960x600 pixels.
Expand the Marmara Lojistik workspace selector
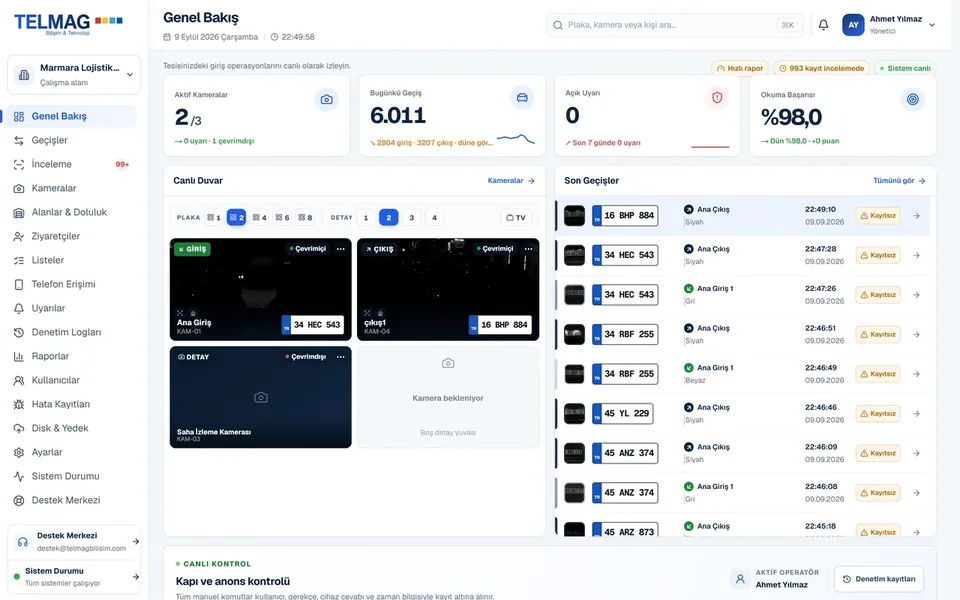click(74, 75)
